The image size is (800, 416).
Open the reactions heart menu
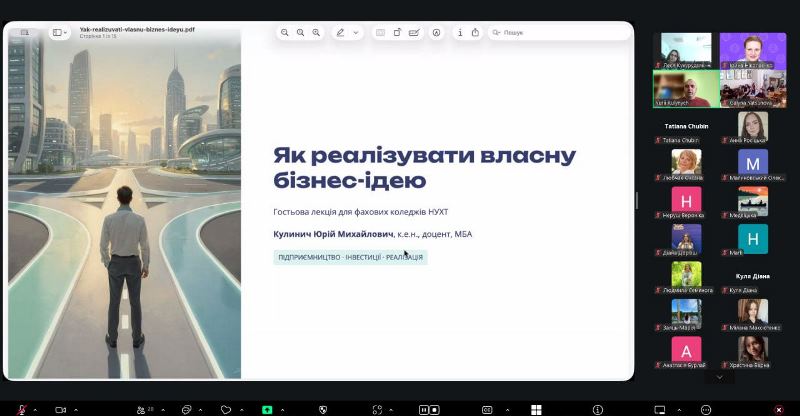tap(226, 409)
